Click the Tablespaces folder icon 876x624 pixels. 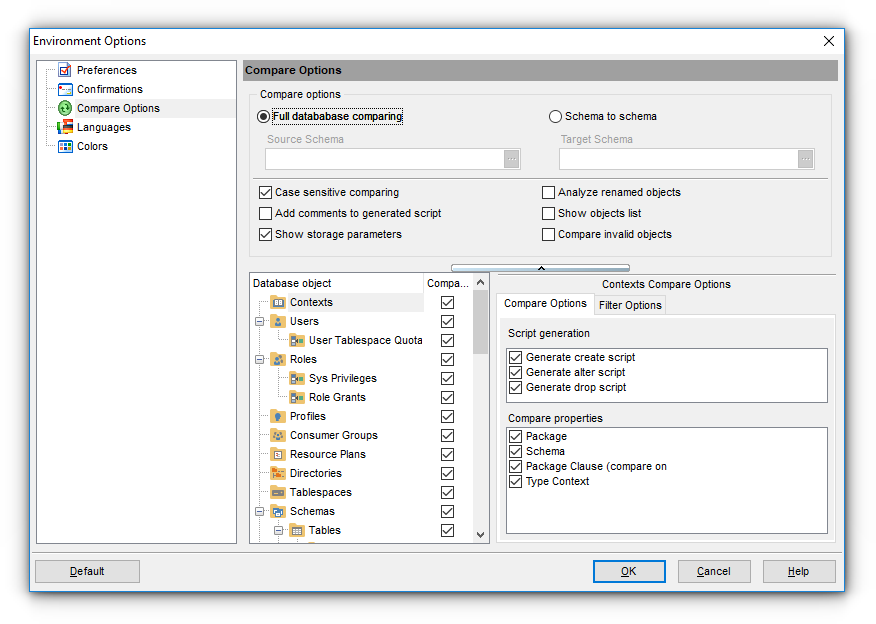tap(278, 493)
